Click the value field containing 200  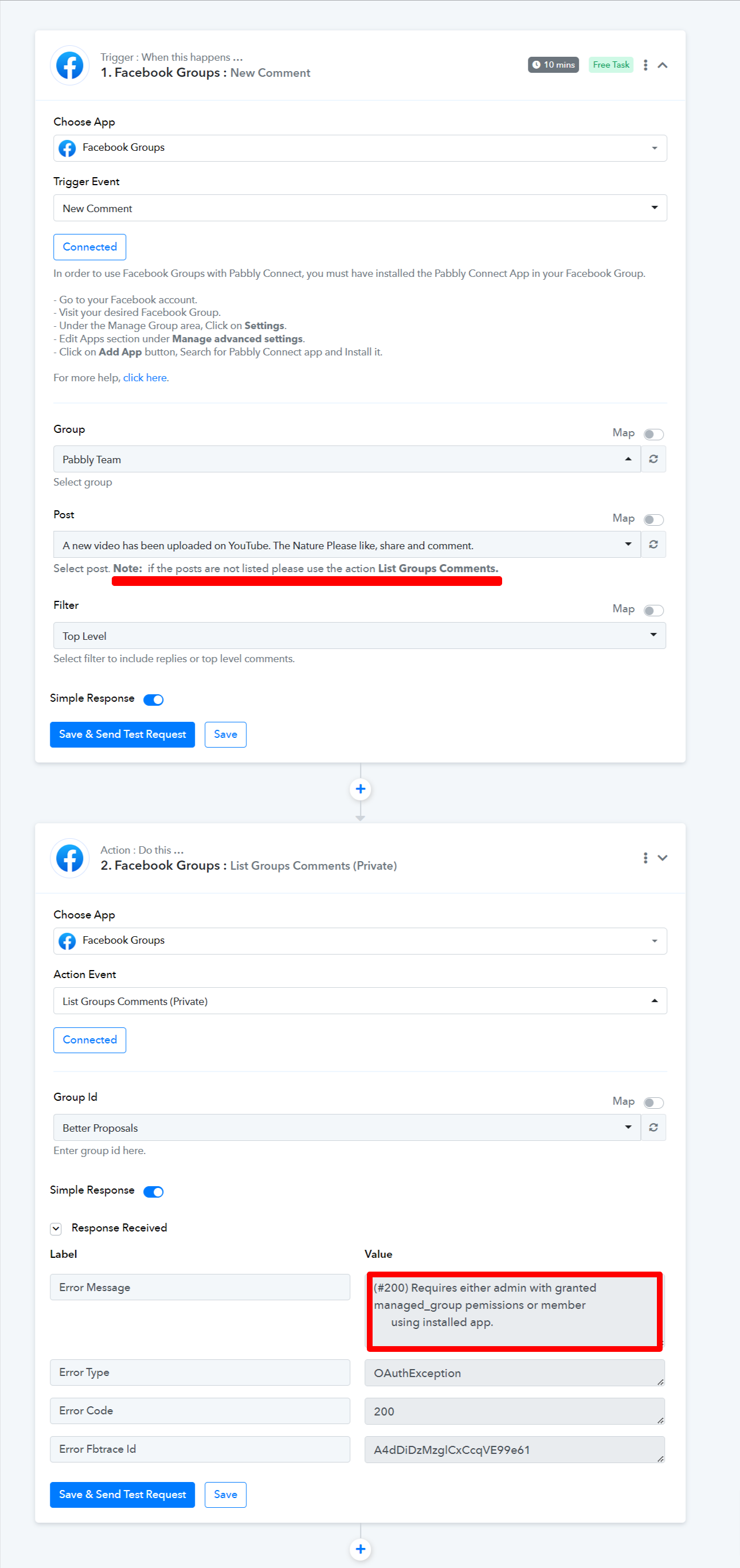(x=514, y=1411)
